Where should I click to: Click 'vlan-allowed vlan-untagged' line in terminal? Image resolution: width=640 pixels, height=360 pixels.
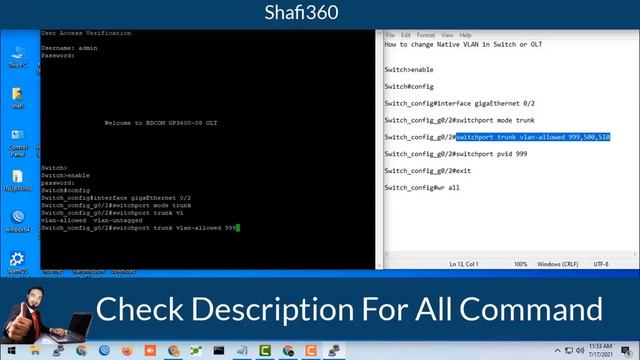click(x=91, y=220)
